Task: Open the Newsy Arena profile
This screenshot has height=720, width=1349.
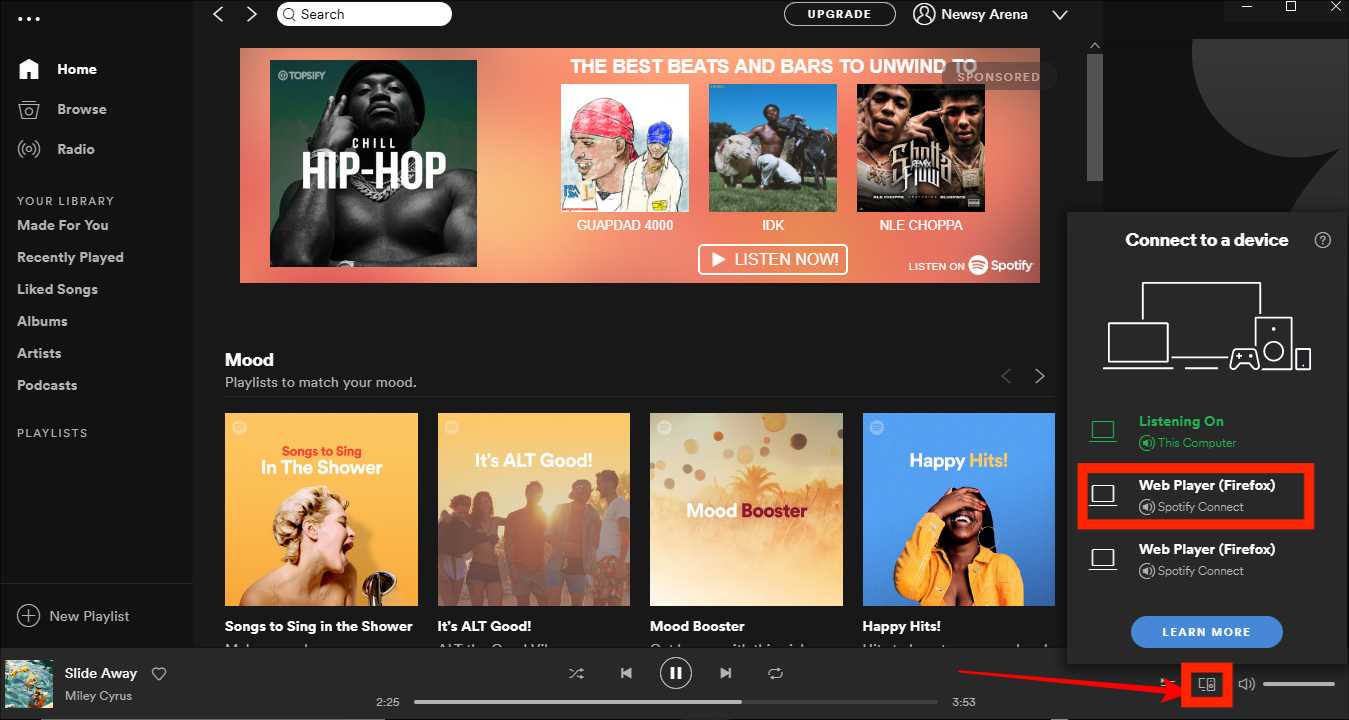Action: [971, 14]
